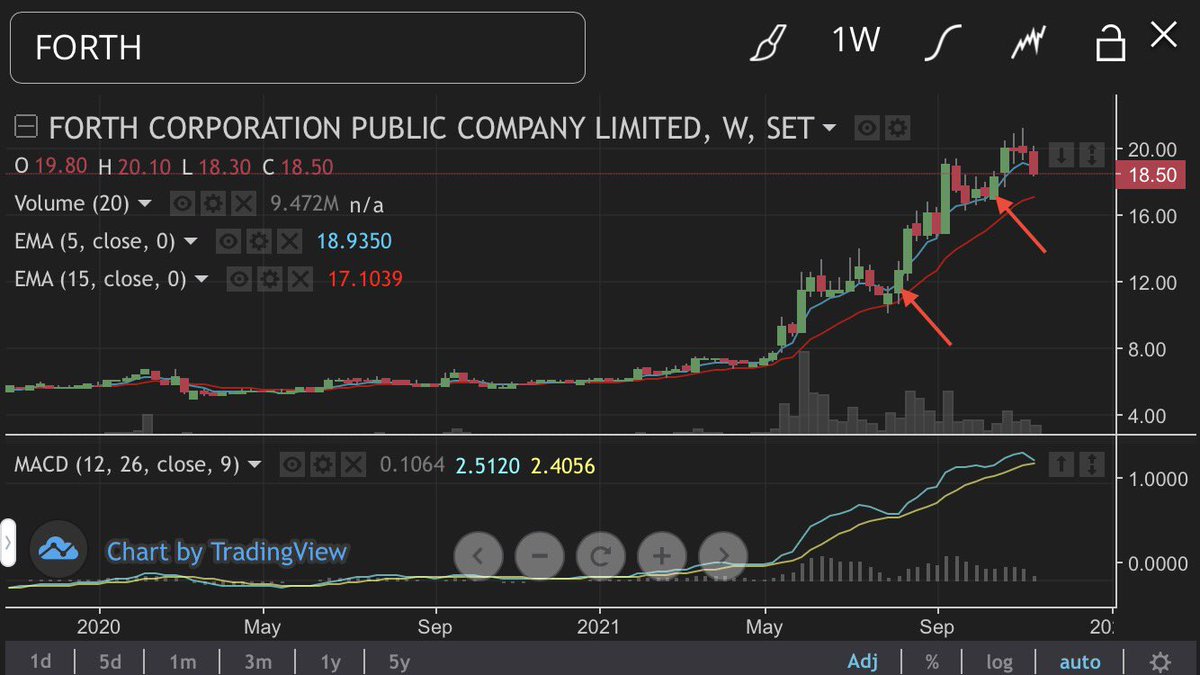Image resolution: width=1200 pixels, height=675 pixels.
Task: Remove the EMA 5 indicator
Action: (289, 242)
